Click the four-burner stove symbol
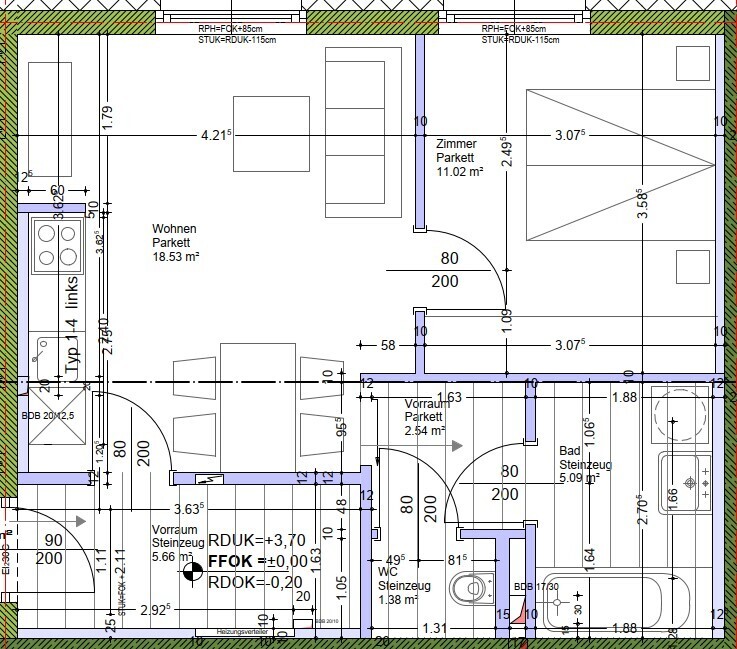 coord(57,245)
